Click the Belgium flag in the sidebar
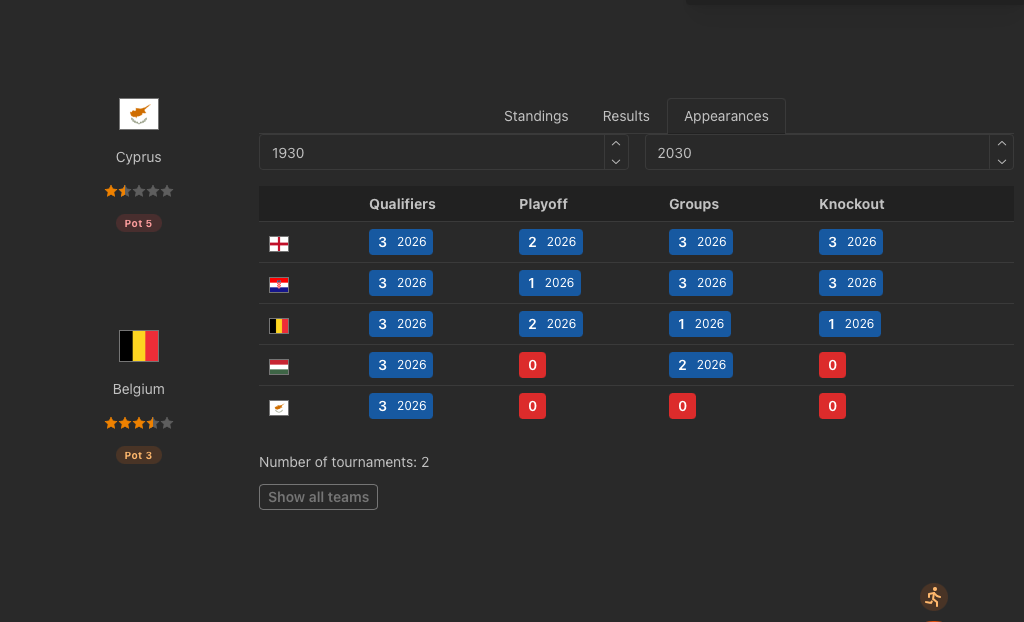Image resolution: width=1024 pixels, height=622 pixels. click(x=139, y=346)
